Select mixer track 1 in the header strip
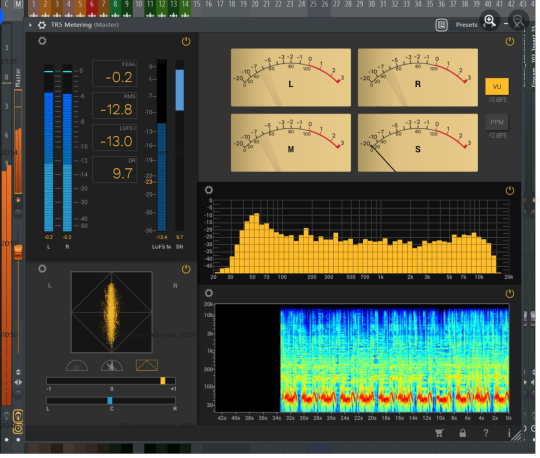540x458 pixels. (33, 8)
